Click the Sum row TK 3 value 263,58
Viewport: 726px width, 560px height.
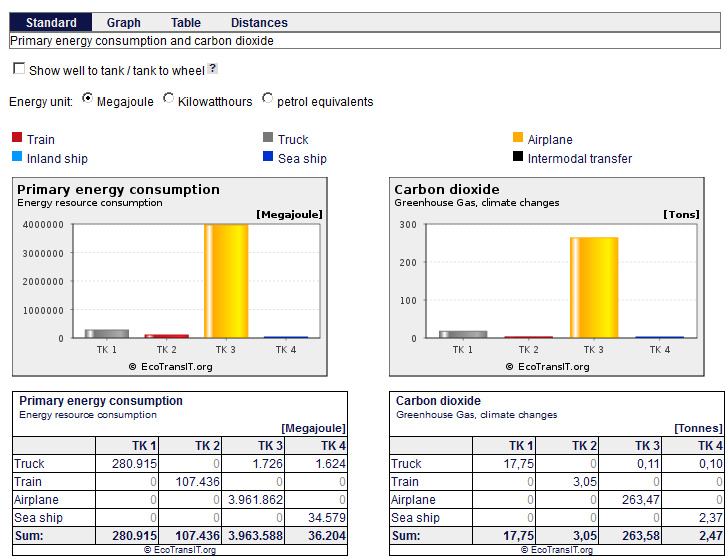click(642, 536)
